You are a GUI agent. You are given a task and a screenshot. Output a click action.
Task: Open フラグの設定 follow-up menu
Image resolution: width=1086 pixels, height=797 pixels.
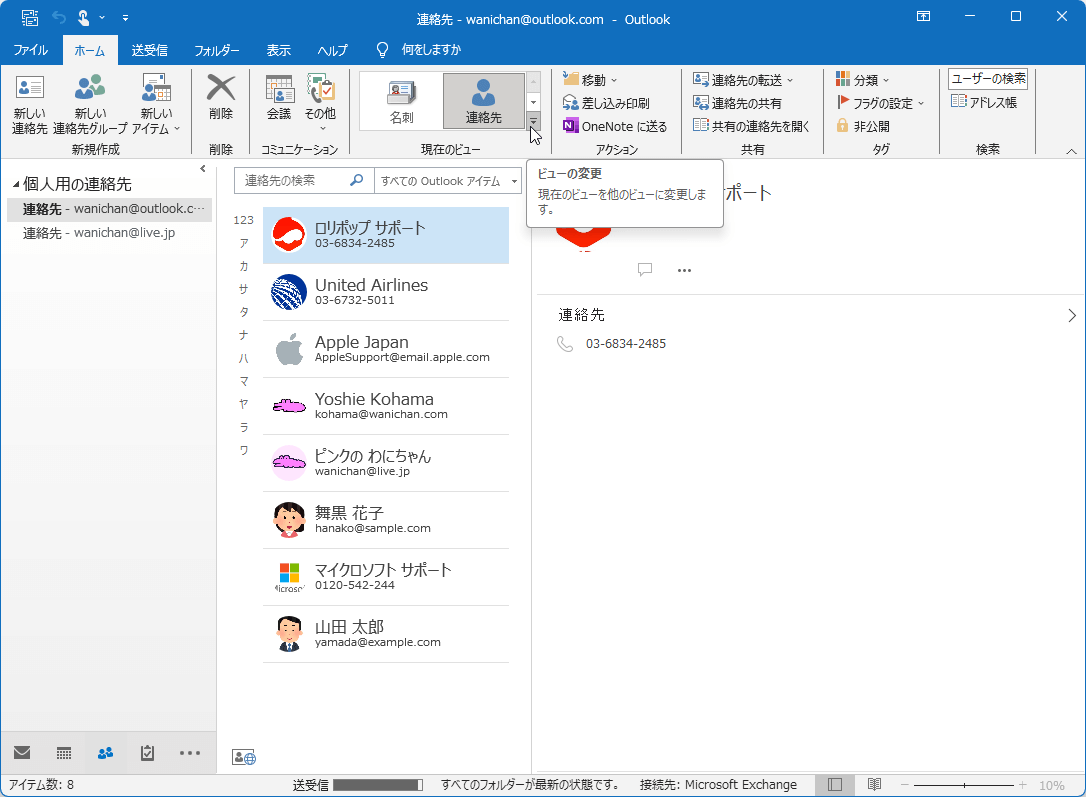880,103
